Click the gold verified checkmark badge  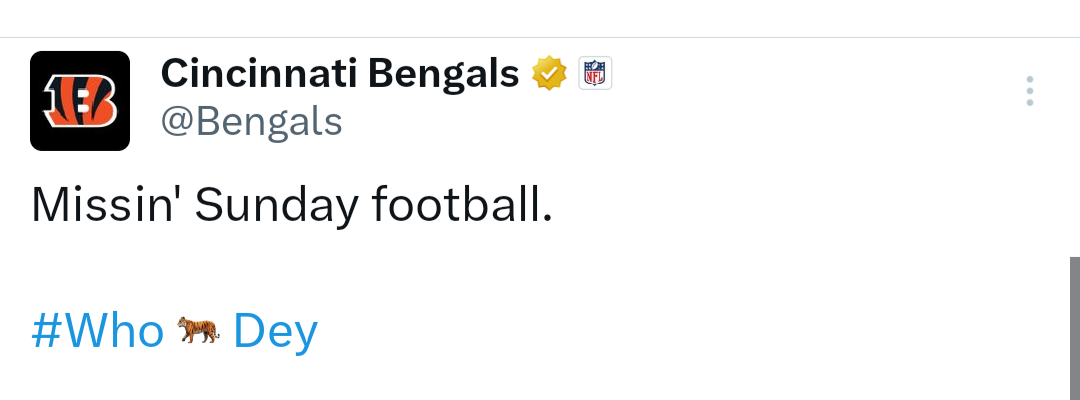click(x=549, y=73)
